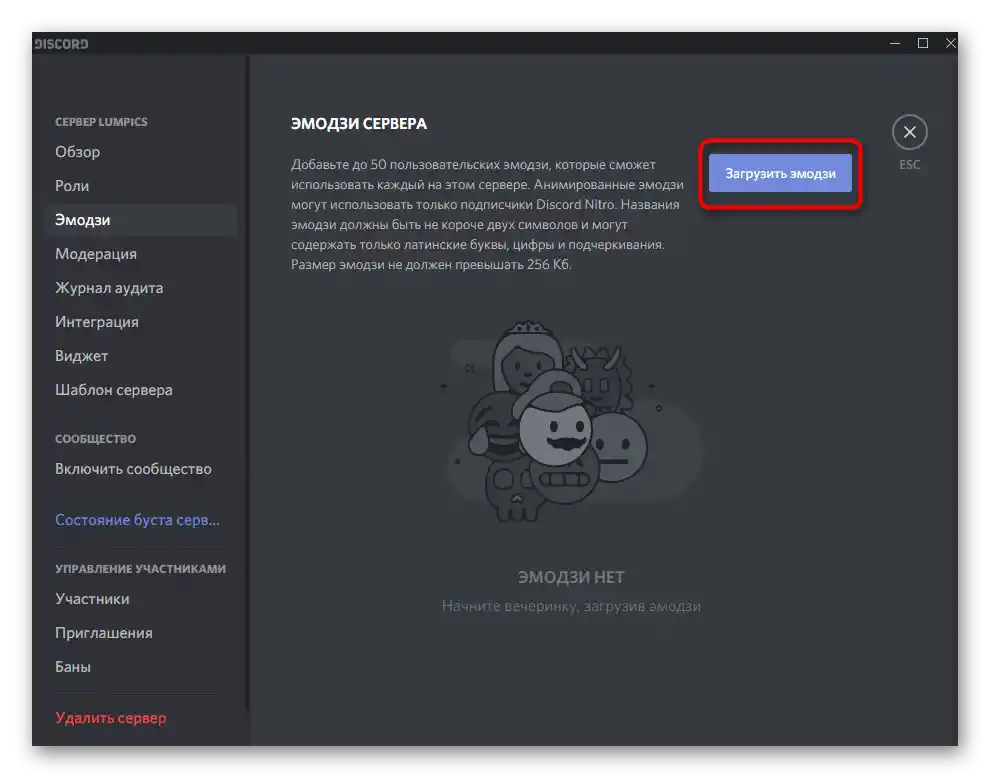Viewport: 990px width, 778px height.
Task: Click the ЭМОДЗИ НЕТ text
Action: point(571,577)
